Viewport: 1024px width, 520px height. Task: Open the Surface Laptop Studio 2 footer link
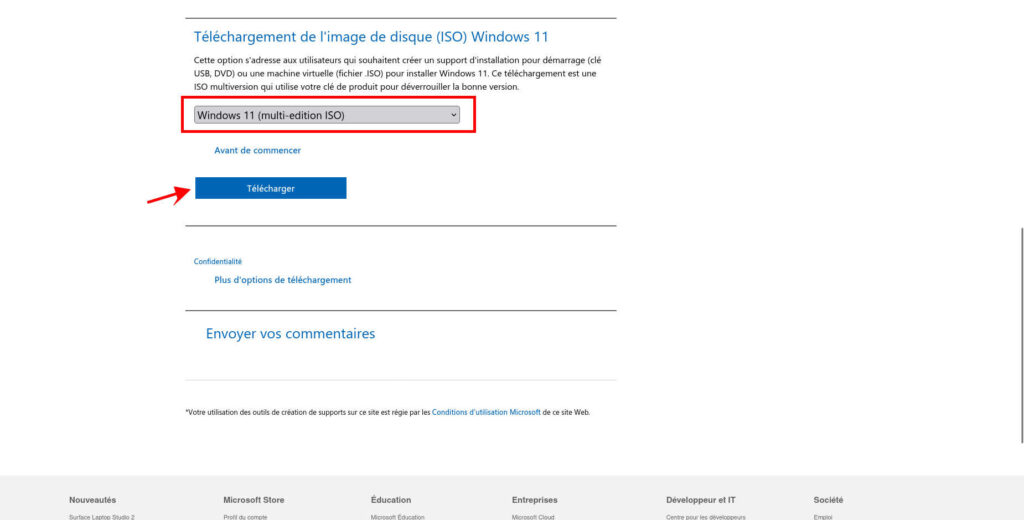(101, 517)
